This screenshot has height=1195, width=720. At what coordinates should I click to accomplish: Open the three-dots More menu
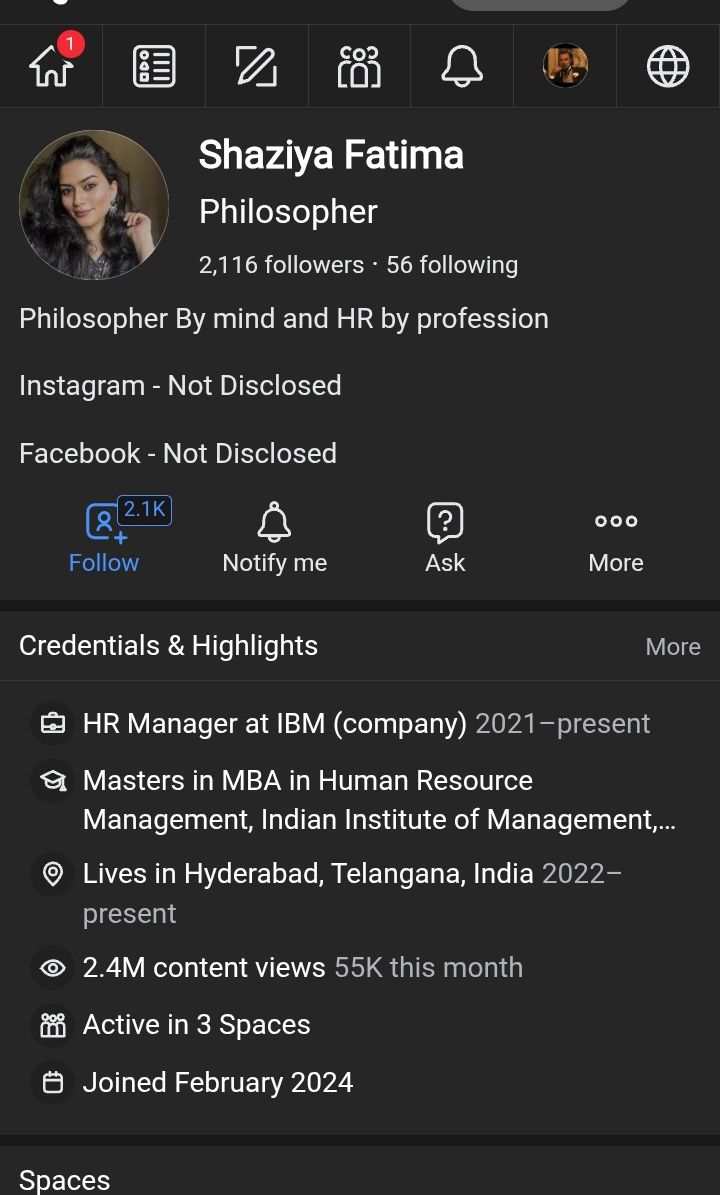(x=616, y=538)
